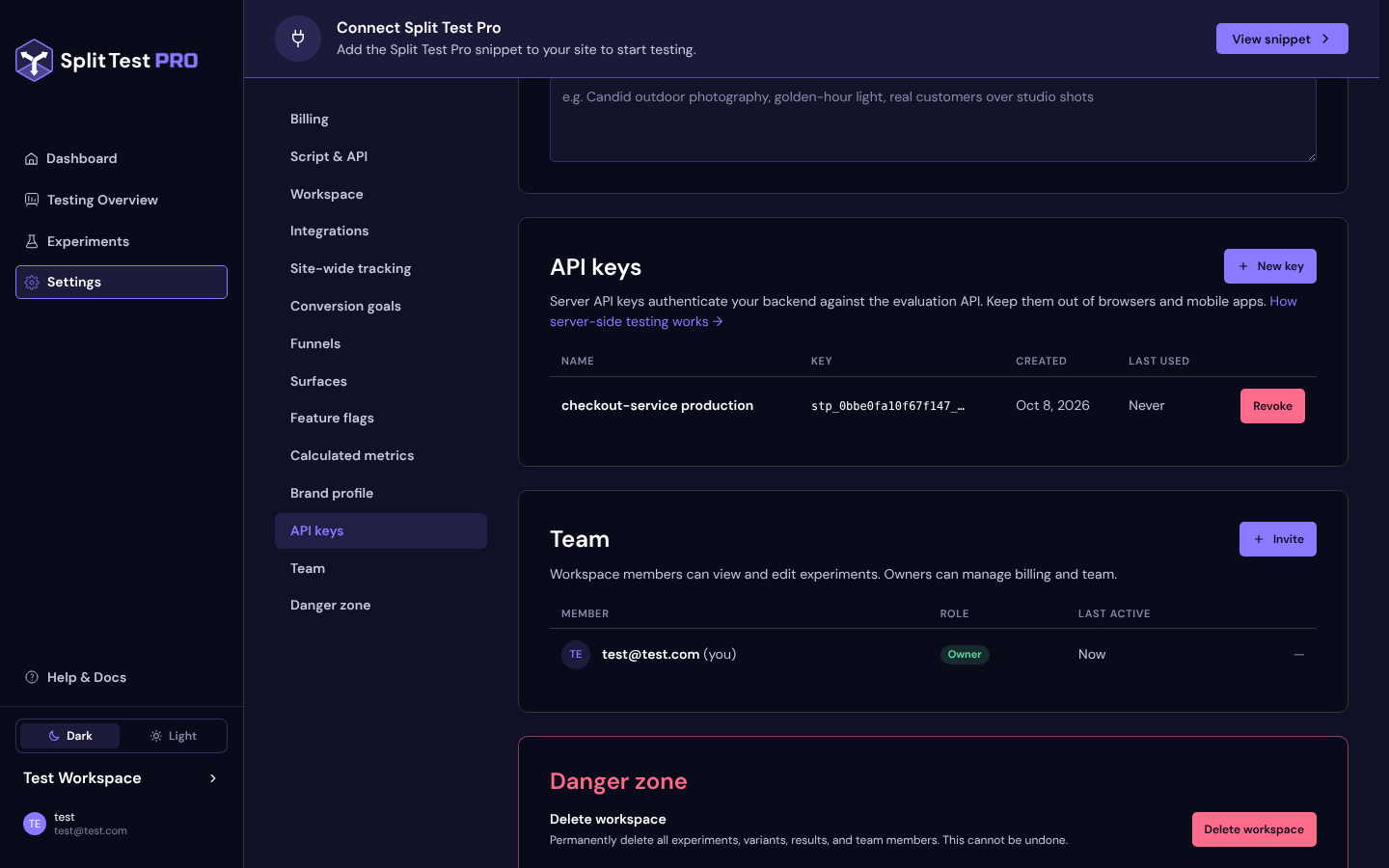Image resolution: width=1389 pixels, height=868 pixels.
Task: Open Calculated metrics section
Action: (x=381, y=455)
